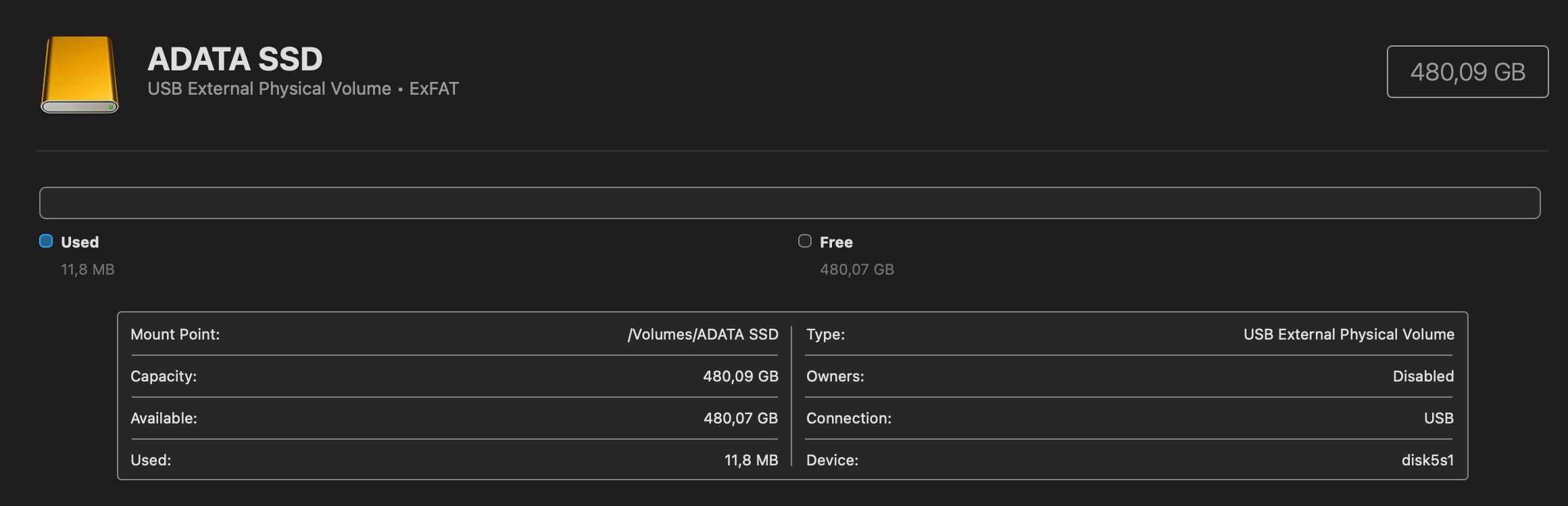Viewport: 1568px width, 506px height.
Task: Click the empty Free legend swatch
Action: (804, 241)
